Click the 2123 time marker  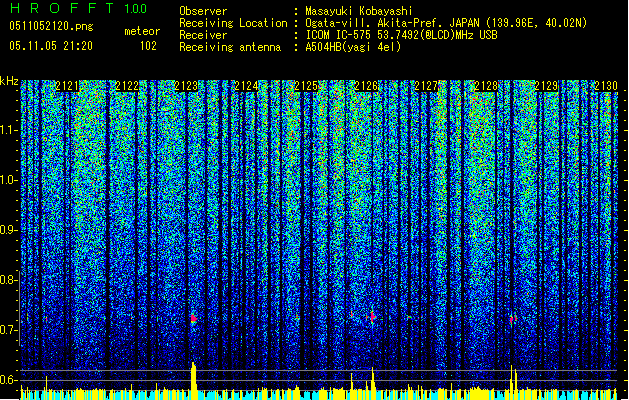click(x=186, y=86)
